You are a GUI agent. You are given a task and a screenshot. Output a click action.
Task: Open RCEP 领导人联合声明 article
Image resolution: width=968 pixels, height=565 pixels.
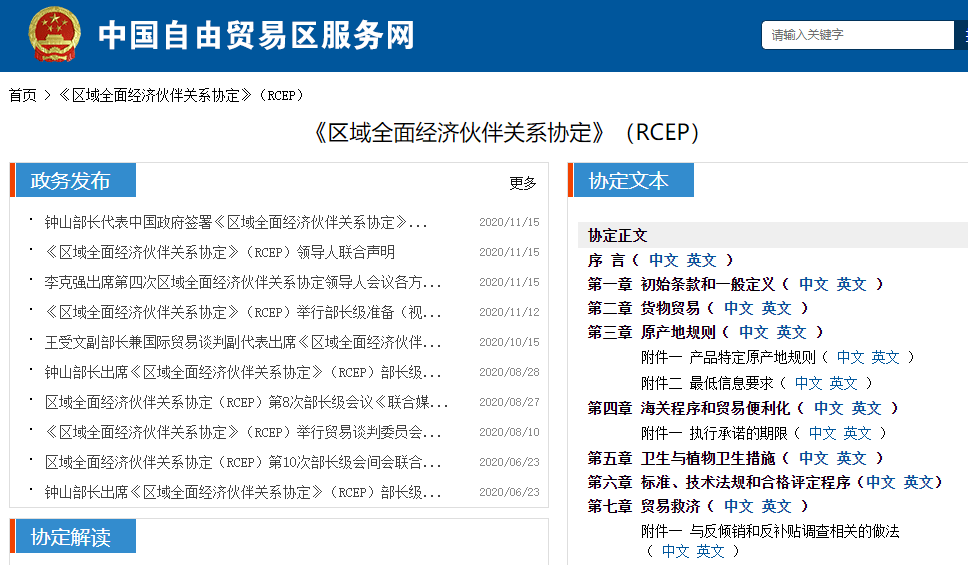pyautogui.click(x=220, y=252)
